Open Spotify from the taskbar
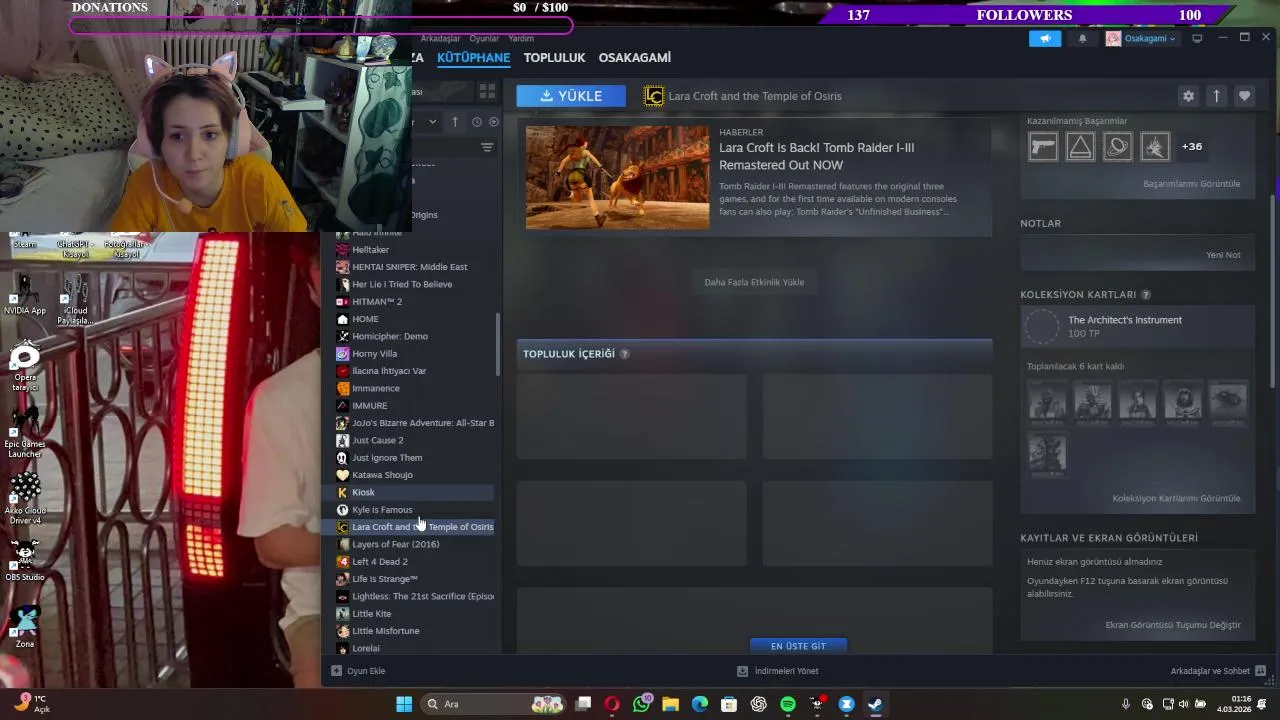 [788, 704]
